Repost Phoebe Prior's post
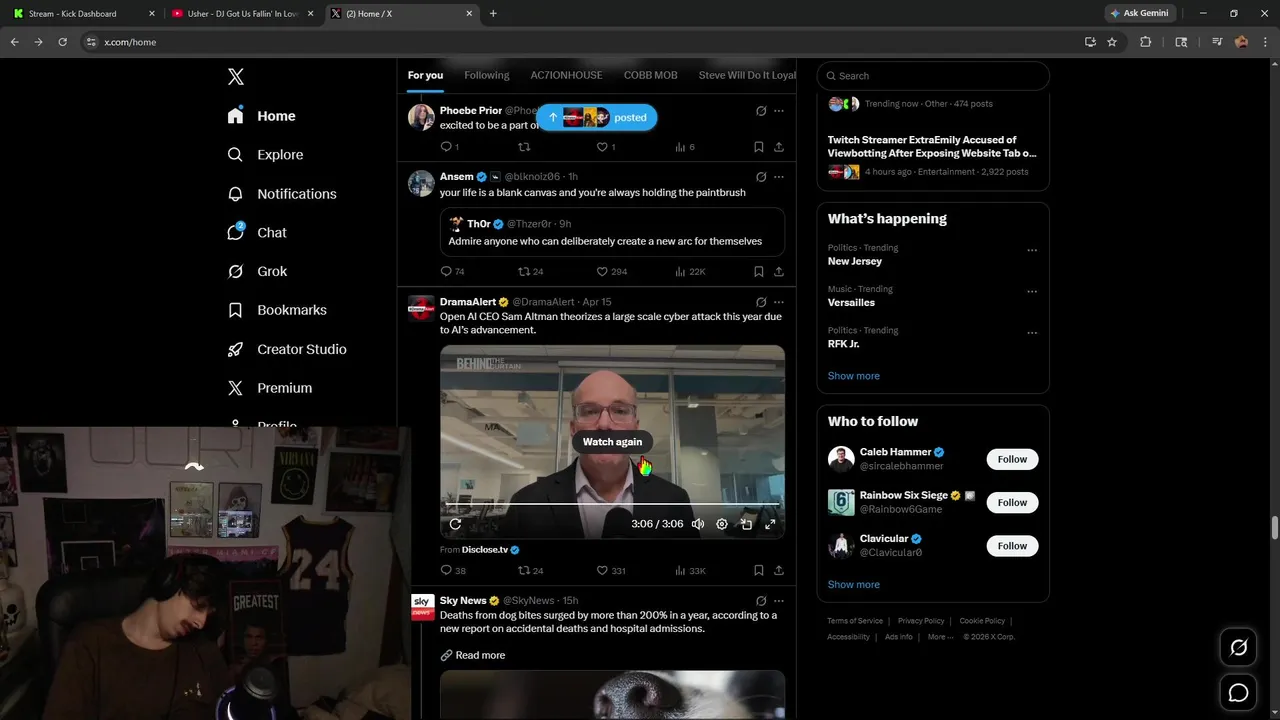This screenshot has height=720, width=1280. pos(524,147)
